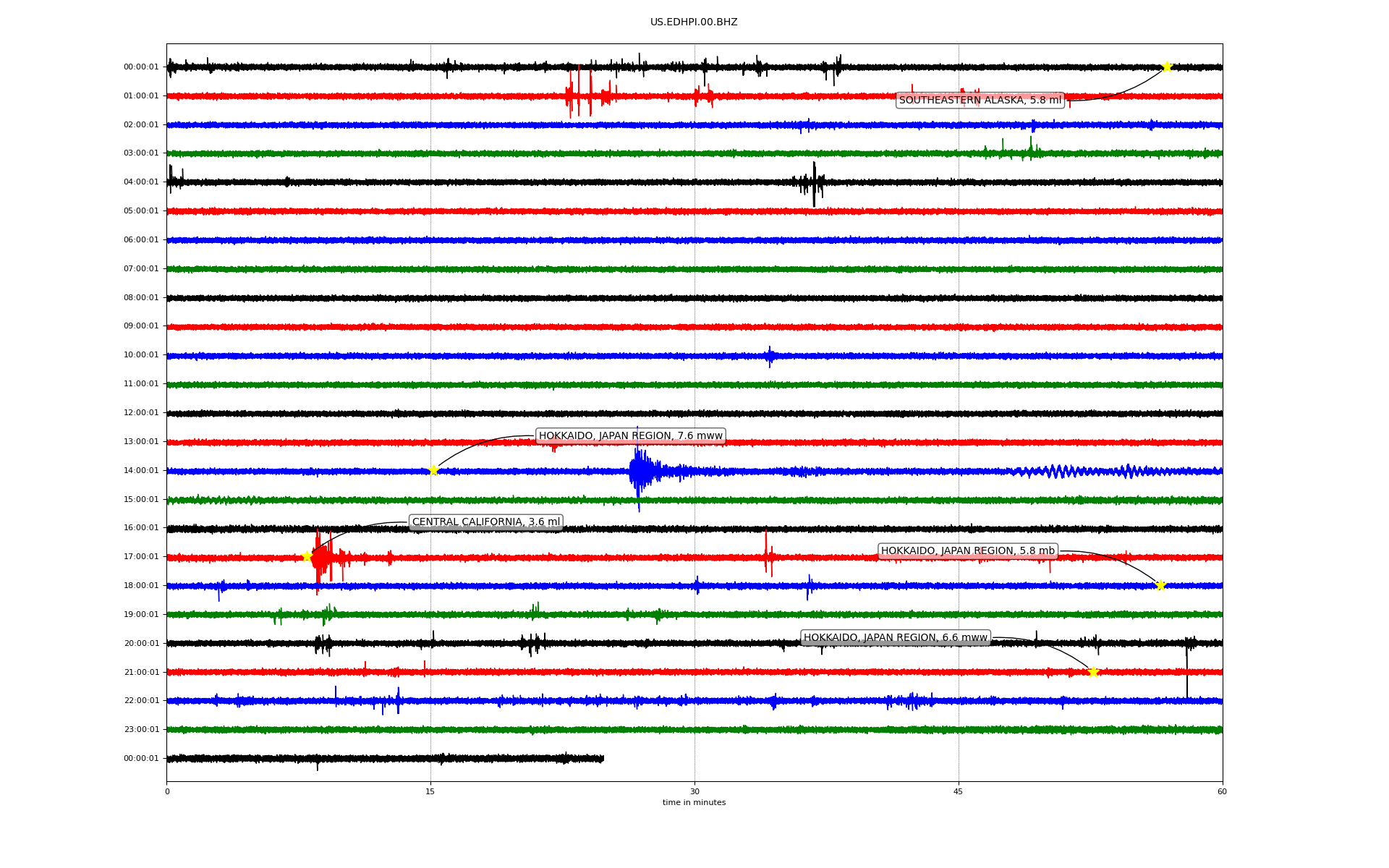The height and width of the screenshot is (868, 1389).
Task: Click the red 17:00 waveform burst near the star
Action: (322, 558)
